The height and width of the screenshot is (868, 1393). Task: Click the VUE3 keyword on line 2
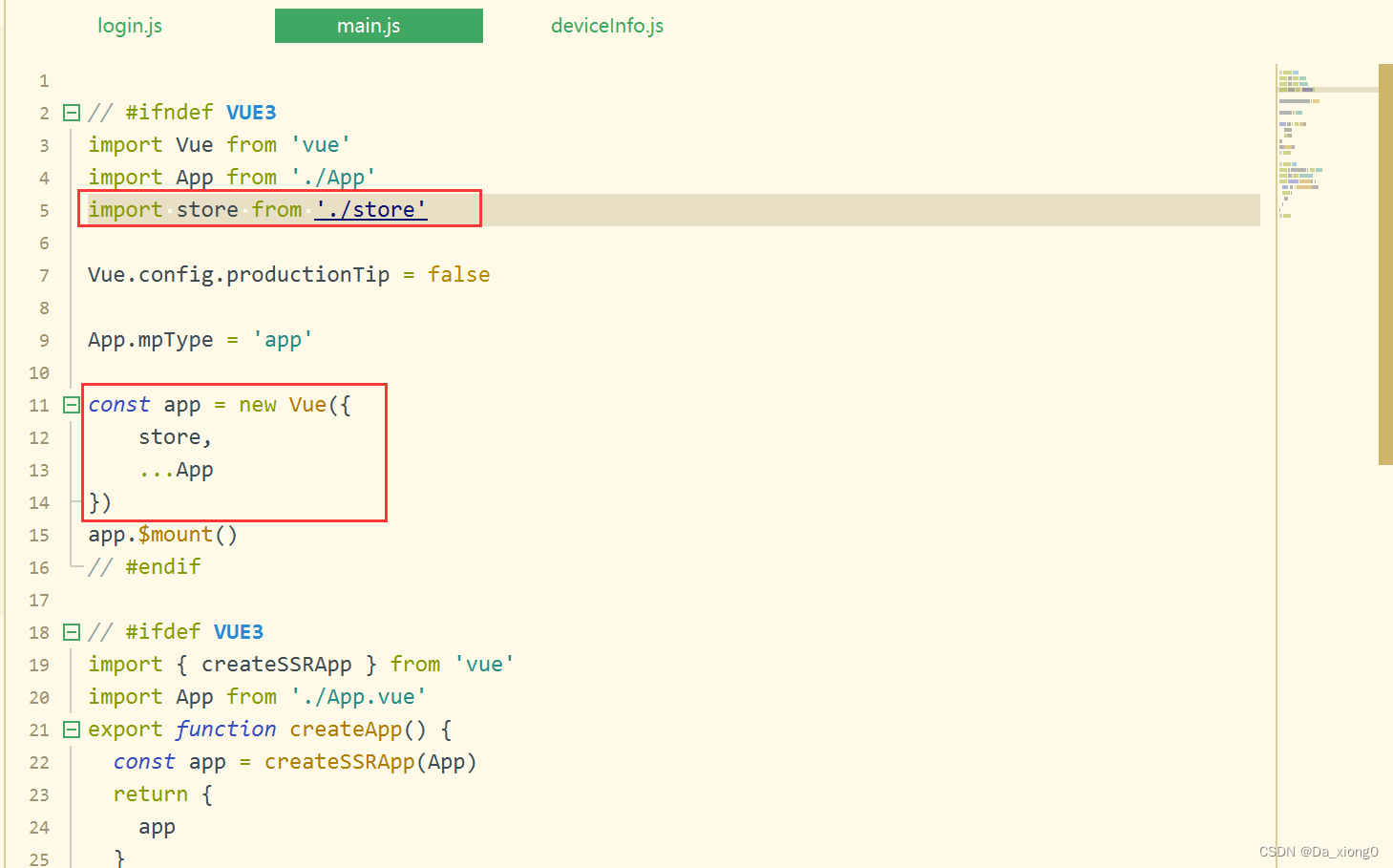[x=251, y=113]
